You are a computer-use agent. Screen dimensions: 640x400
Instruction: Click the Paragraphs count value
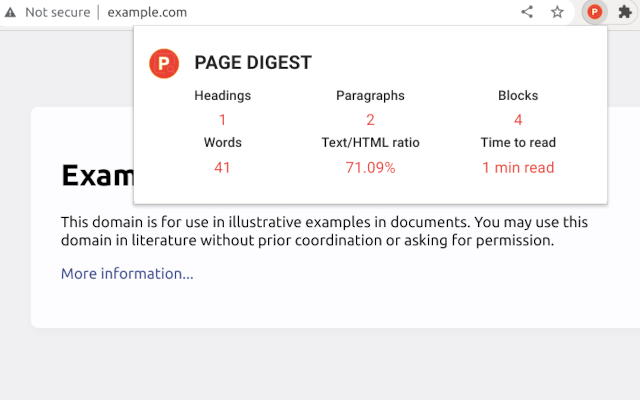pyautogui.click(x=370, y=120)
